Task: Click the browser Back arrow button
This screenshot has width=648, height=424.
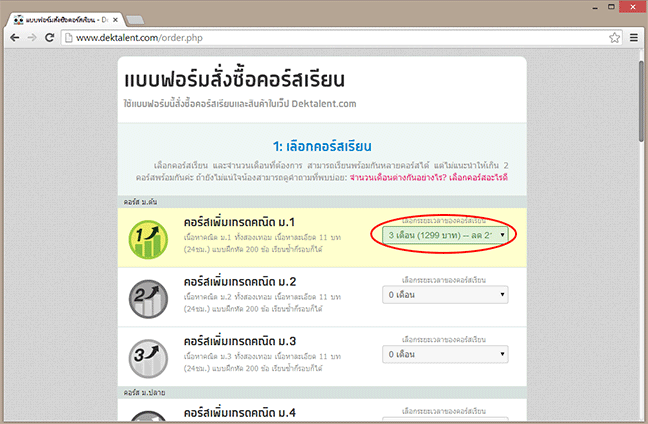Action: click(x=14, y=37)
